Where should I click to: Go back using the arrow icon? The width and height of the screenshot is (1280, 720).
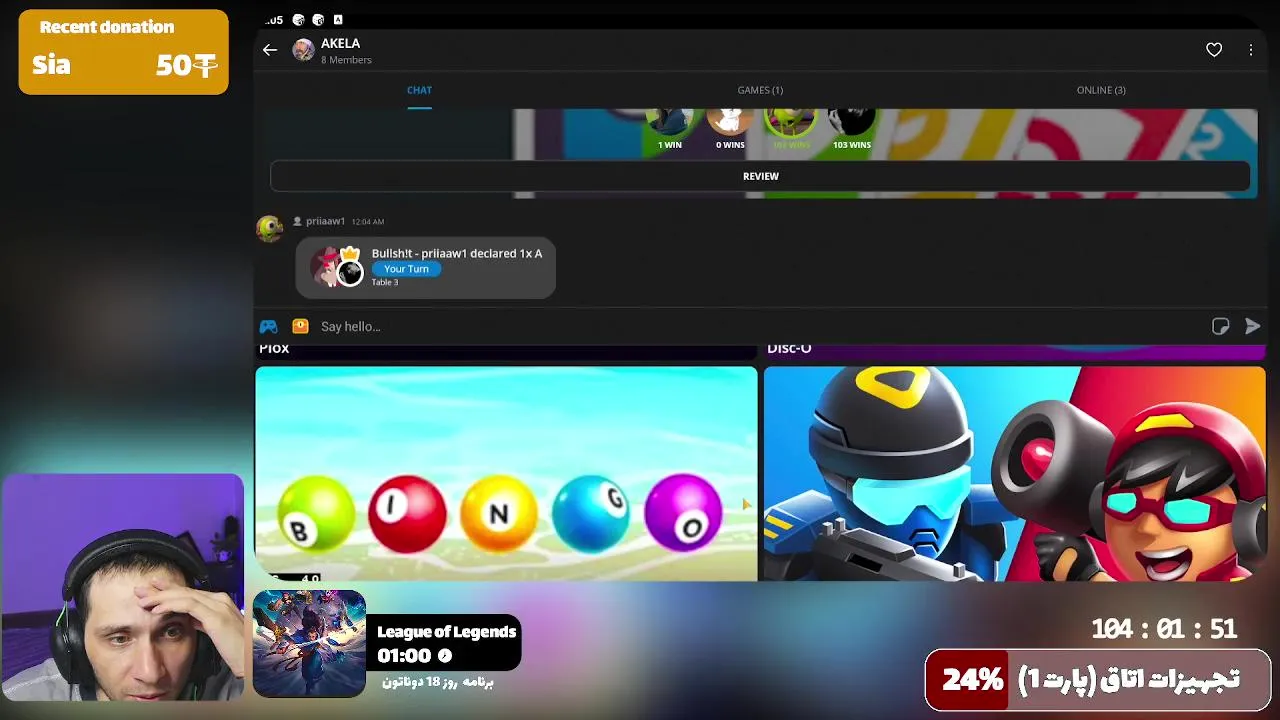pos(270,50)
